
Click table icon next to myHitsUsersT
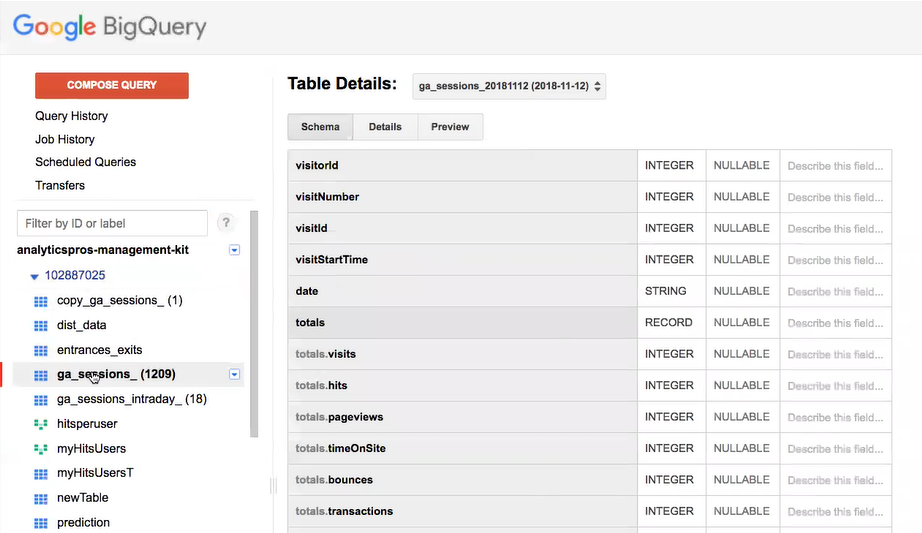[41, 474]
